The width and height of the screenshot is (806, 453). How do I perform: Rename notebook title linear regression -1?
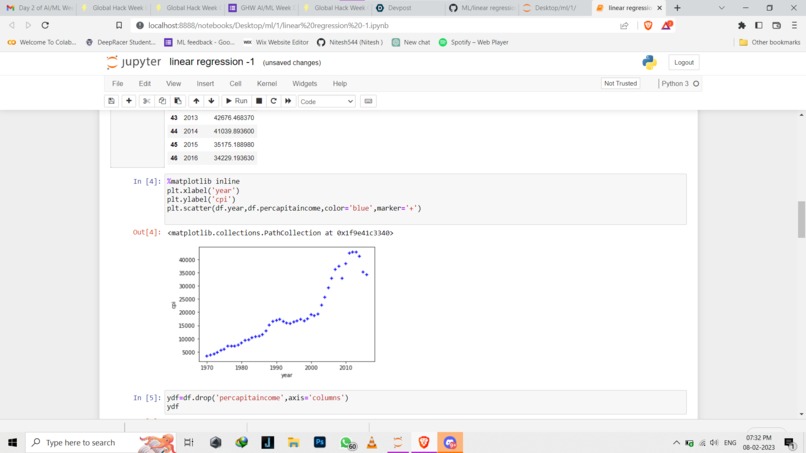[x=212, y=62]
